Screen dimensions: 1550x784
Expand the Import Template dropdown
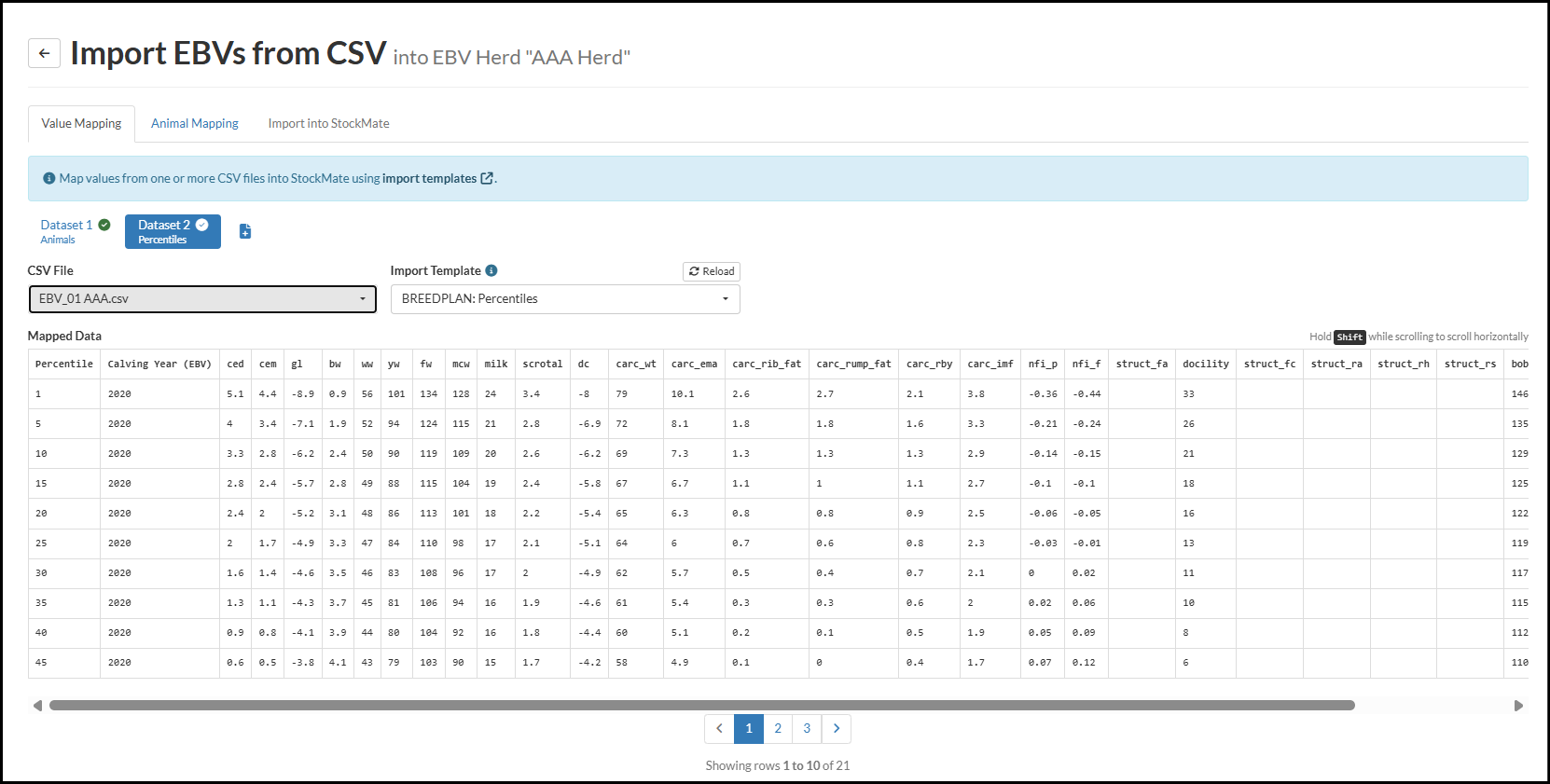click(x=565, y=298)
